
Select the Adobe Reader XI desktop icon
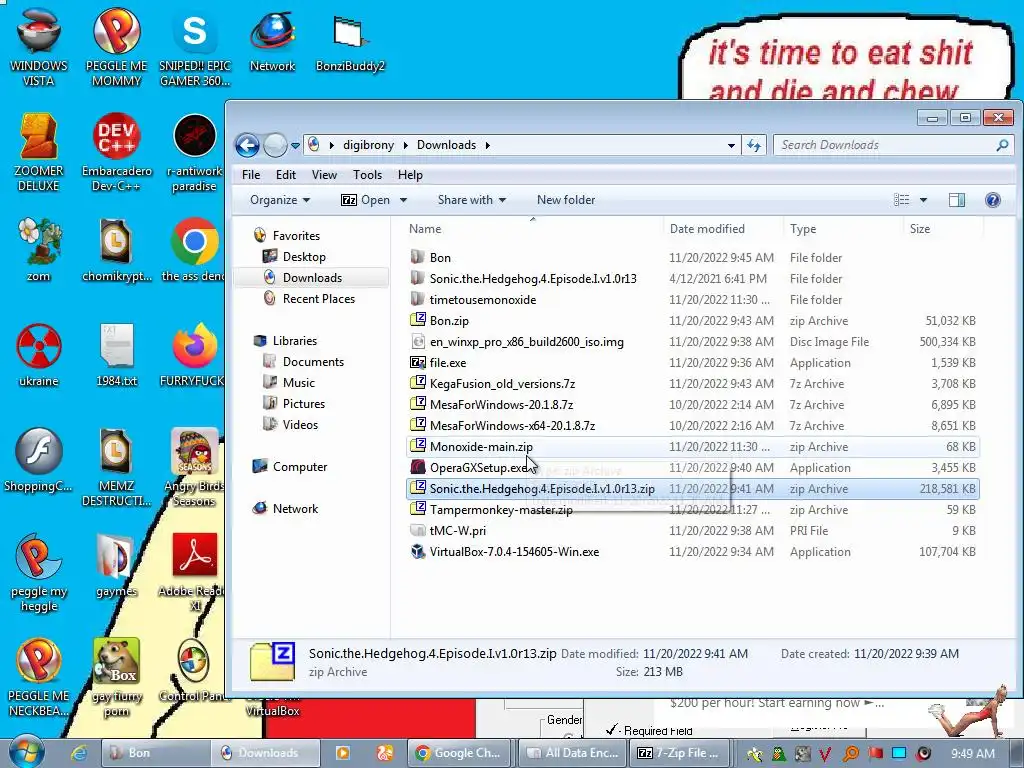(193, 572)
